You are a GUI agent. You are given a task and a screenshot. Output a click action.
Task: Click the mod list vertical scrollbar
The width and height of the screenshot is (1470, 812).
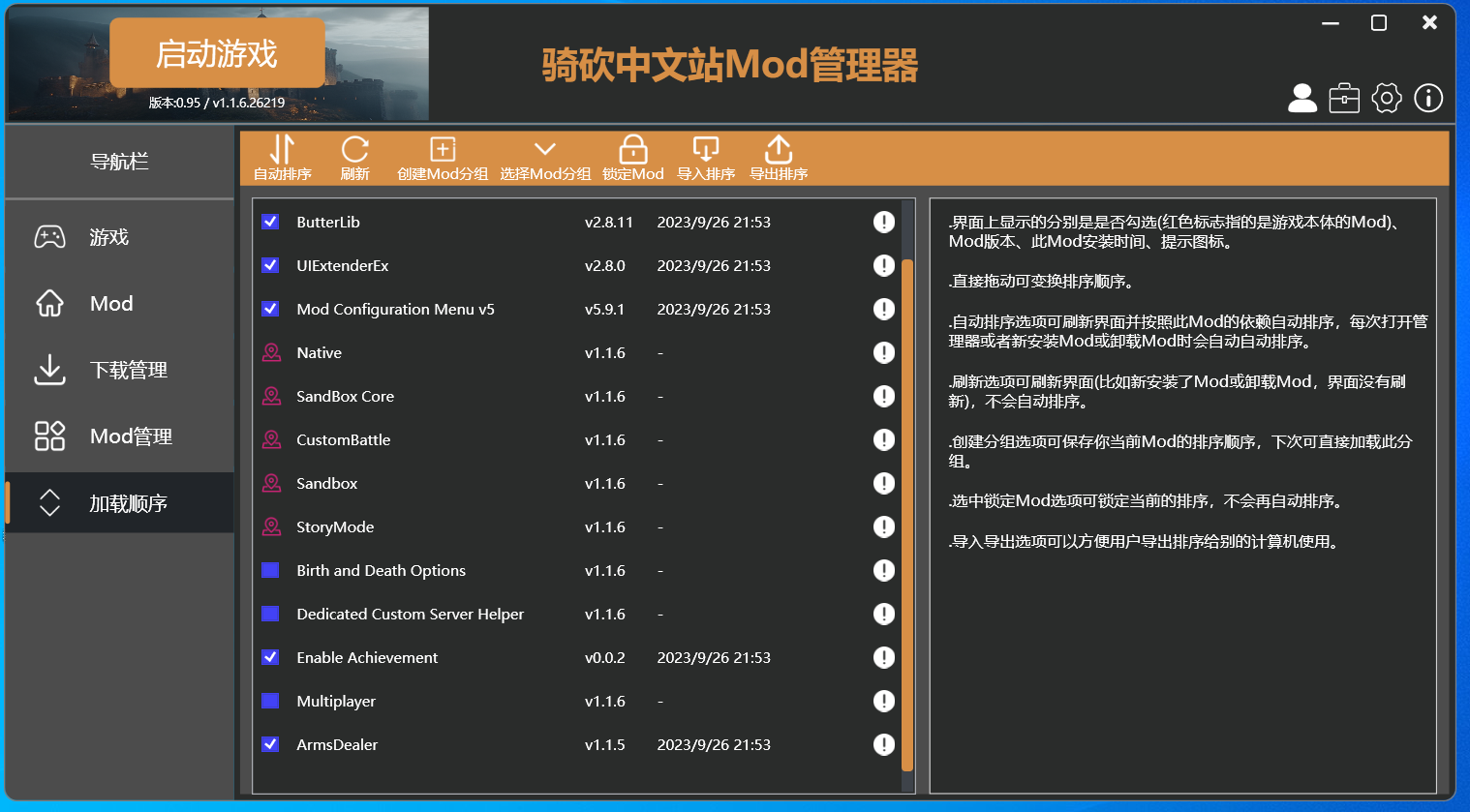(907, 514)
